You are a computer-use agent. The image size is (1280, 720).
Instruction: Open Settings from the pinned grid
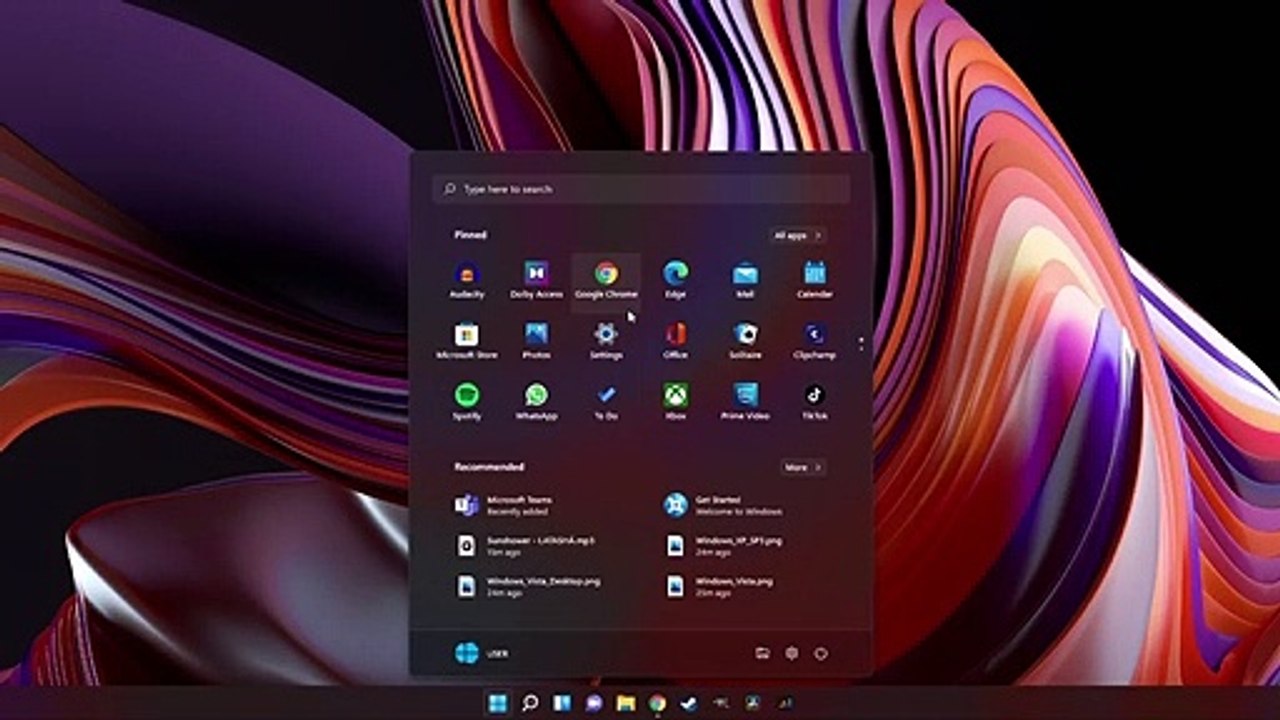[x=606, y=340]
